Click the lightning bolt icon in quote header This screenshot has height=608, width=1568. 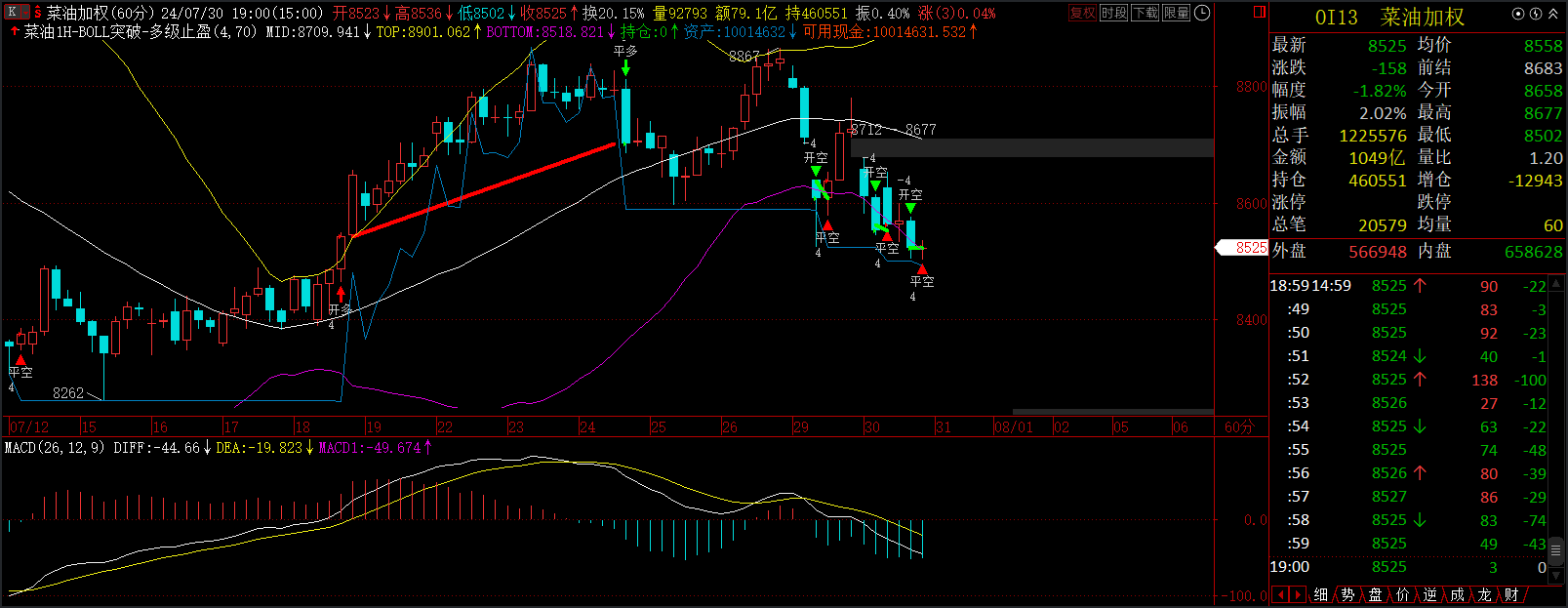point(1535,14)
